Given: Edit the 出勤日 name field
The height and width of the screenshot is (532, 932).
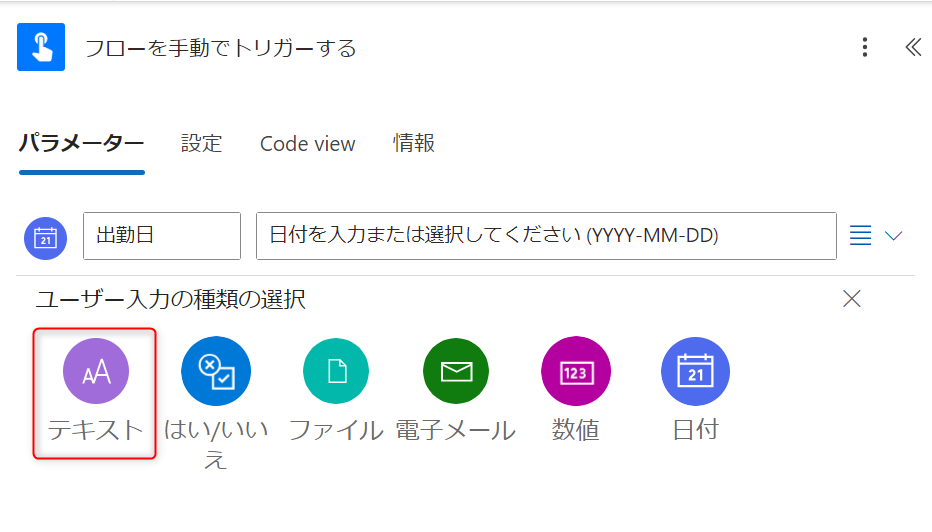Looking at the screenshot, I should coord(162,236).
